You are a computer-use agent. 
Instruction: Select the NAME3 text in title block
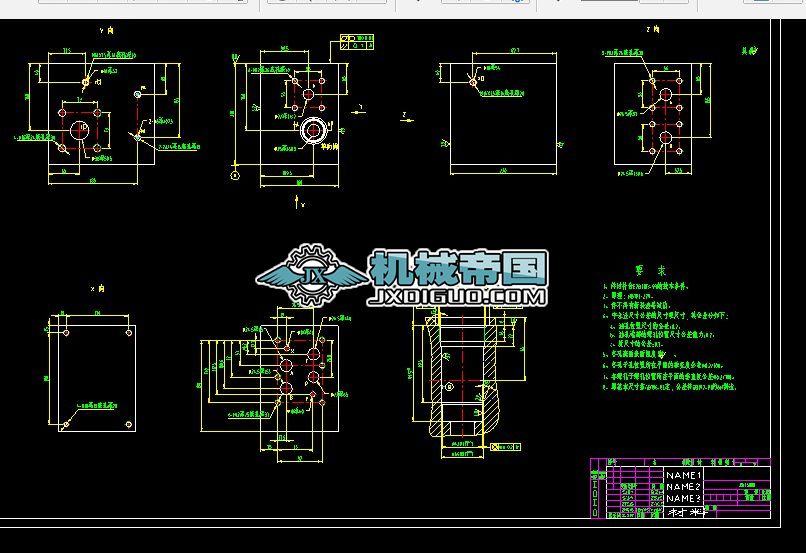pos(684,499)
